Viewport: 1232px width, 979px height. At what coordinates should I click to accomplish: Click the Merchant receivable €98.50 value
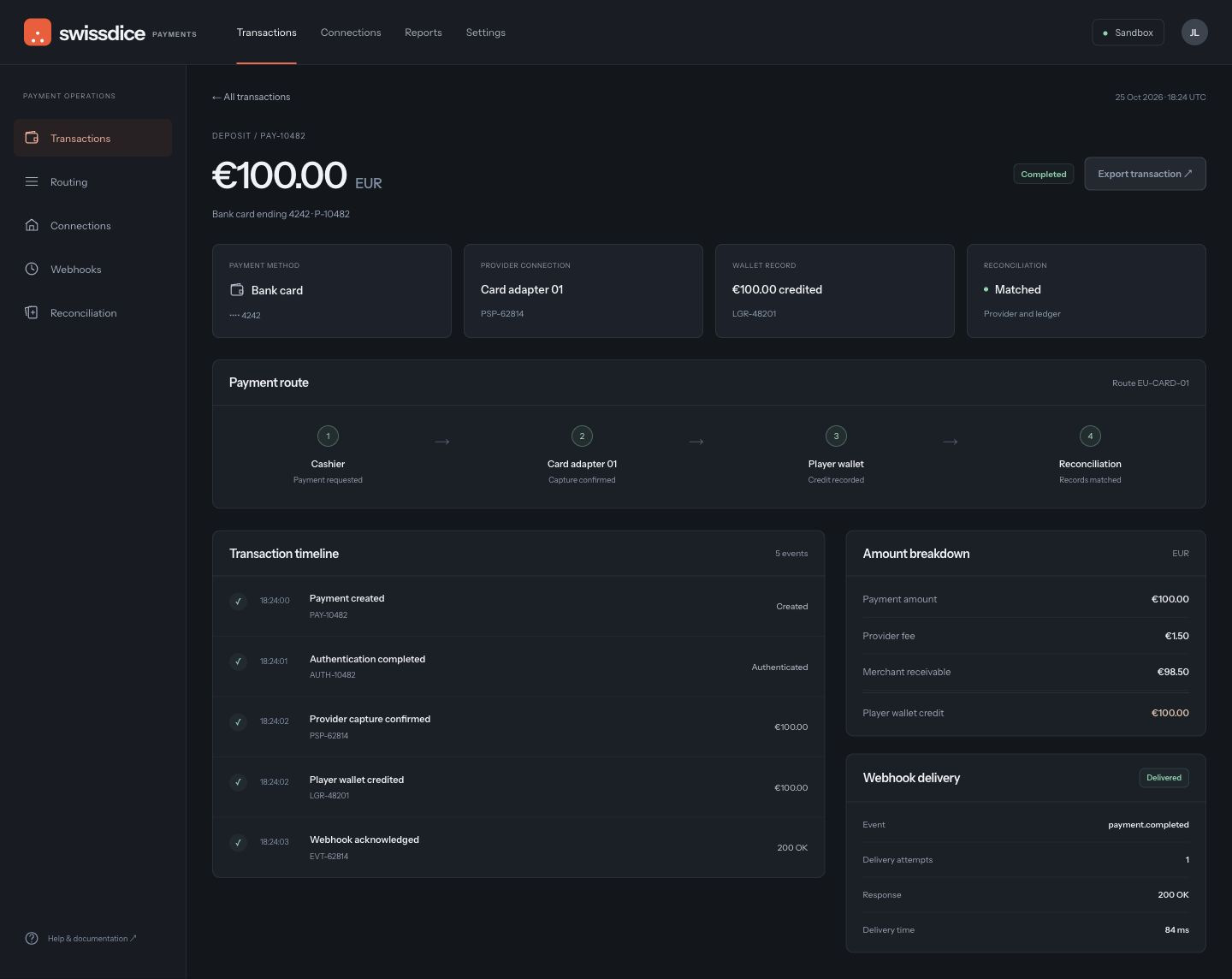tap(1173, 672)
